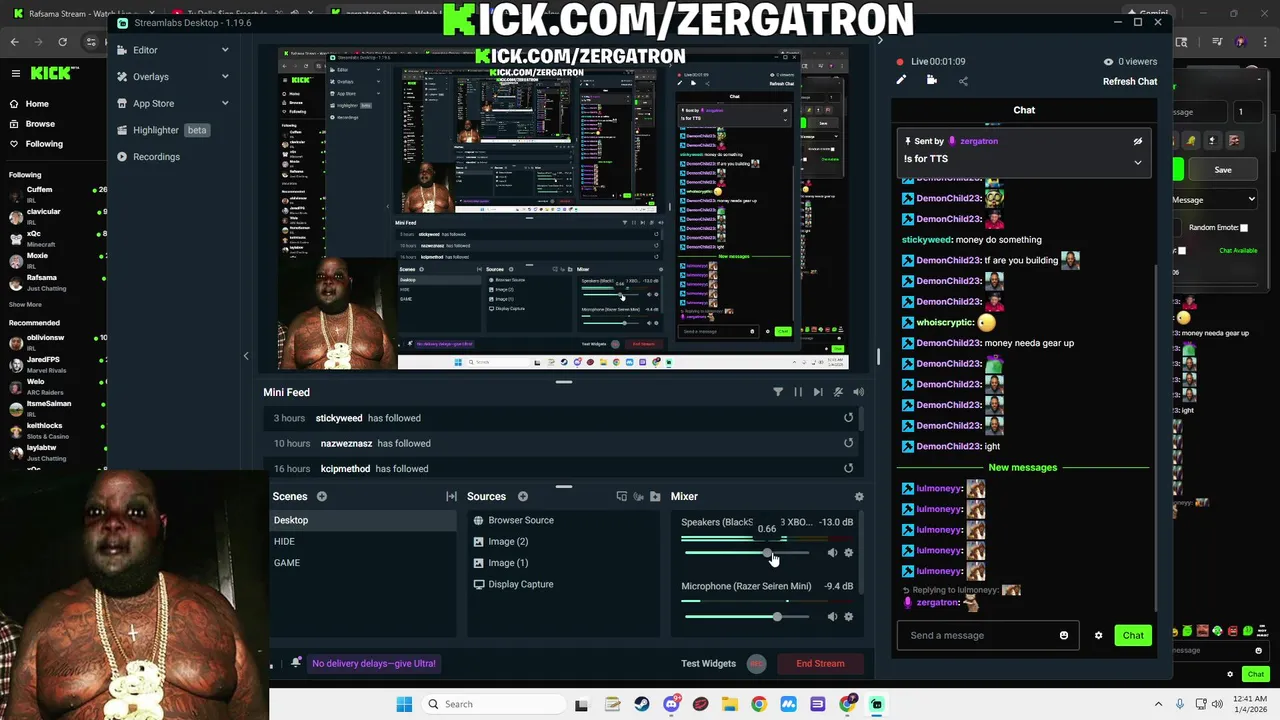Open File Explorer from the taskbar
The height and width of the screenshot is (720, 1280).
[x=730, y=704]
